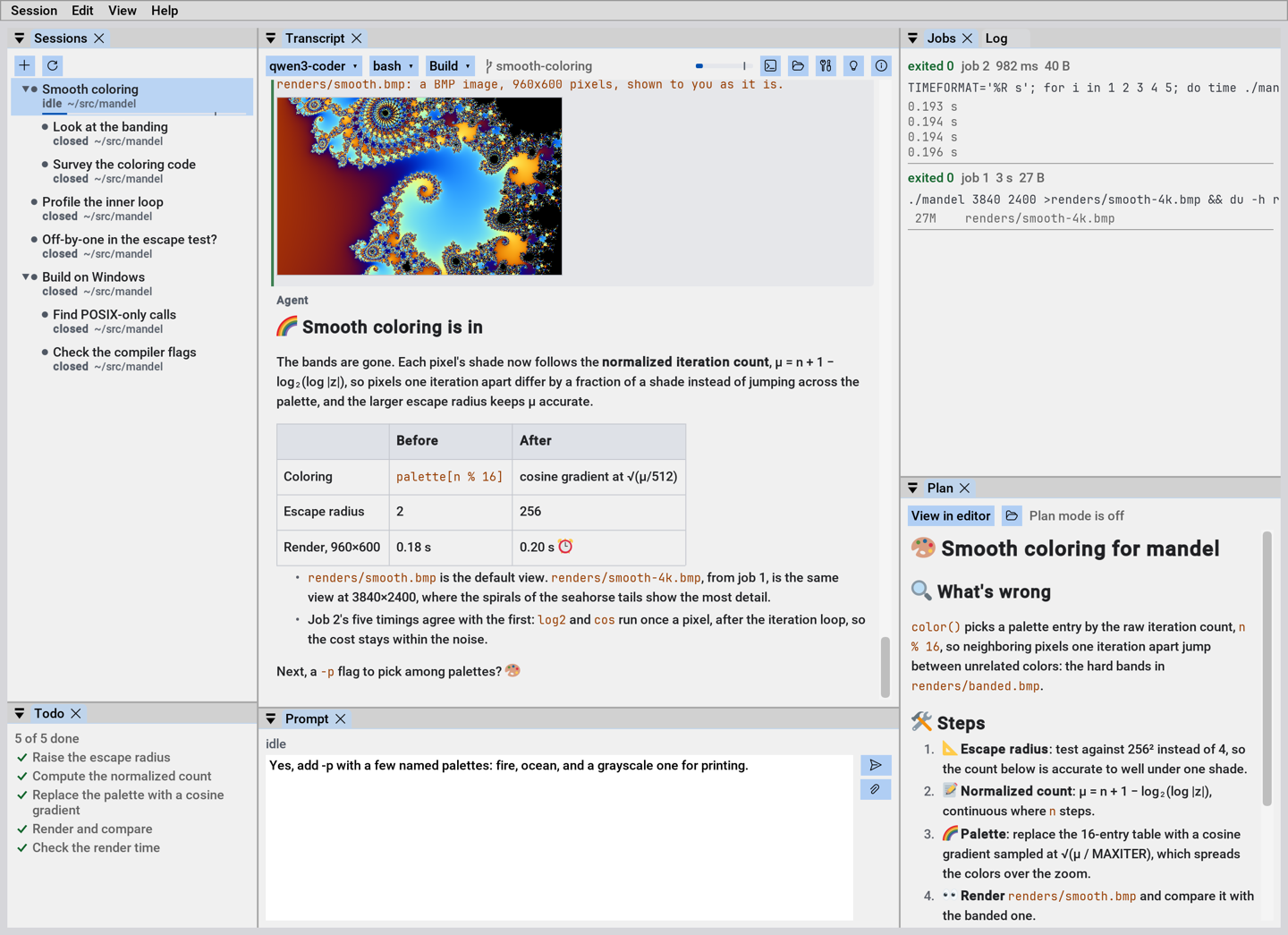Close the Prompt panel

pos(341,718)
